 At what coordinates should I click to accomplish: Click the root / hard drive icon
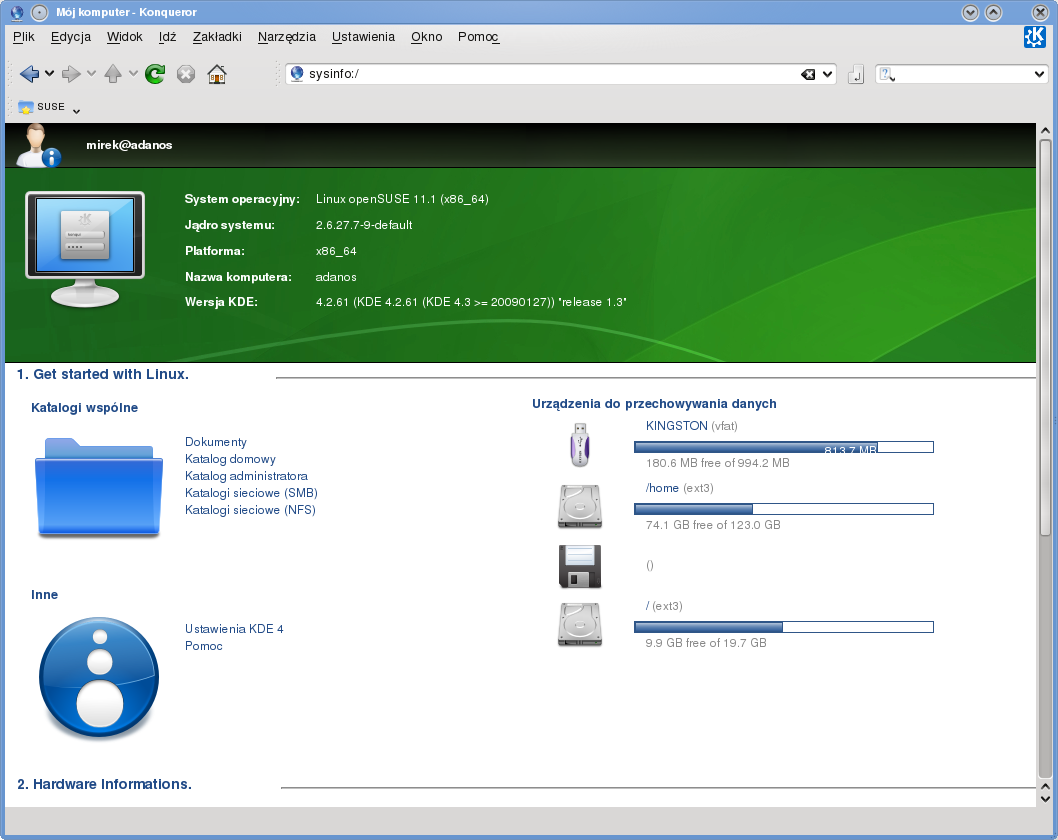(580, 625)
